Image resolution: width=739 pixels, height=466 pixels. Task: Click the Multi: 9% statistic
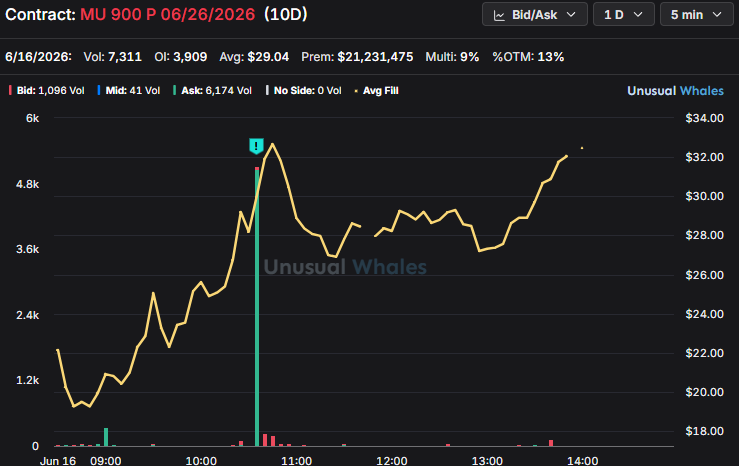click(x=452, y=57)
